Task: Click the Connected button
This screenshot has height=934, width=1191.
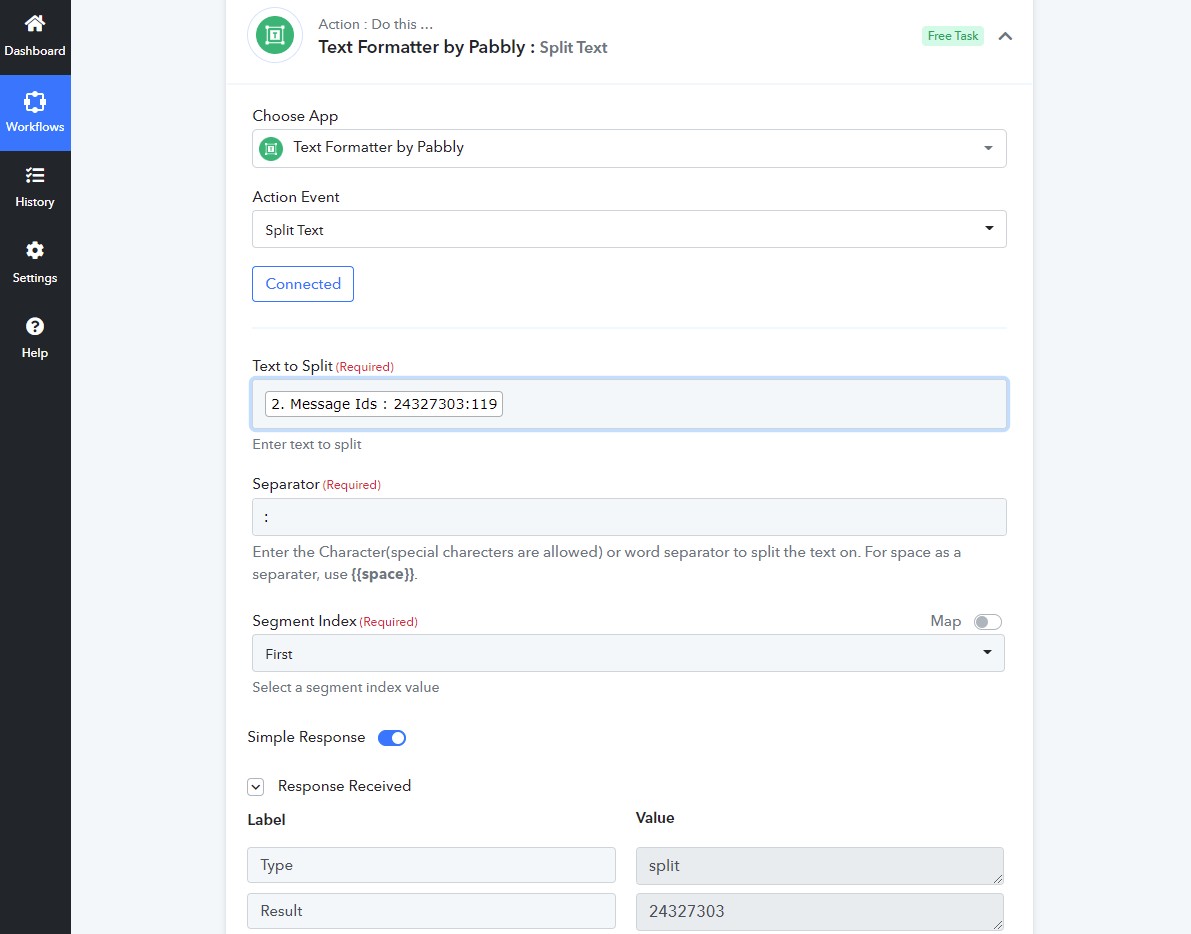Action: [x=303, y=284]
